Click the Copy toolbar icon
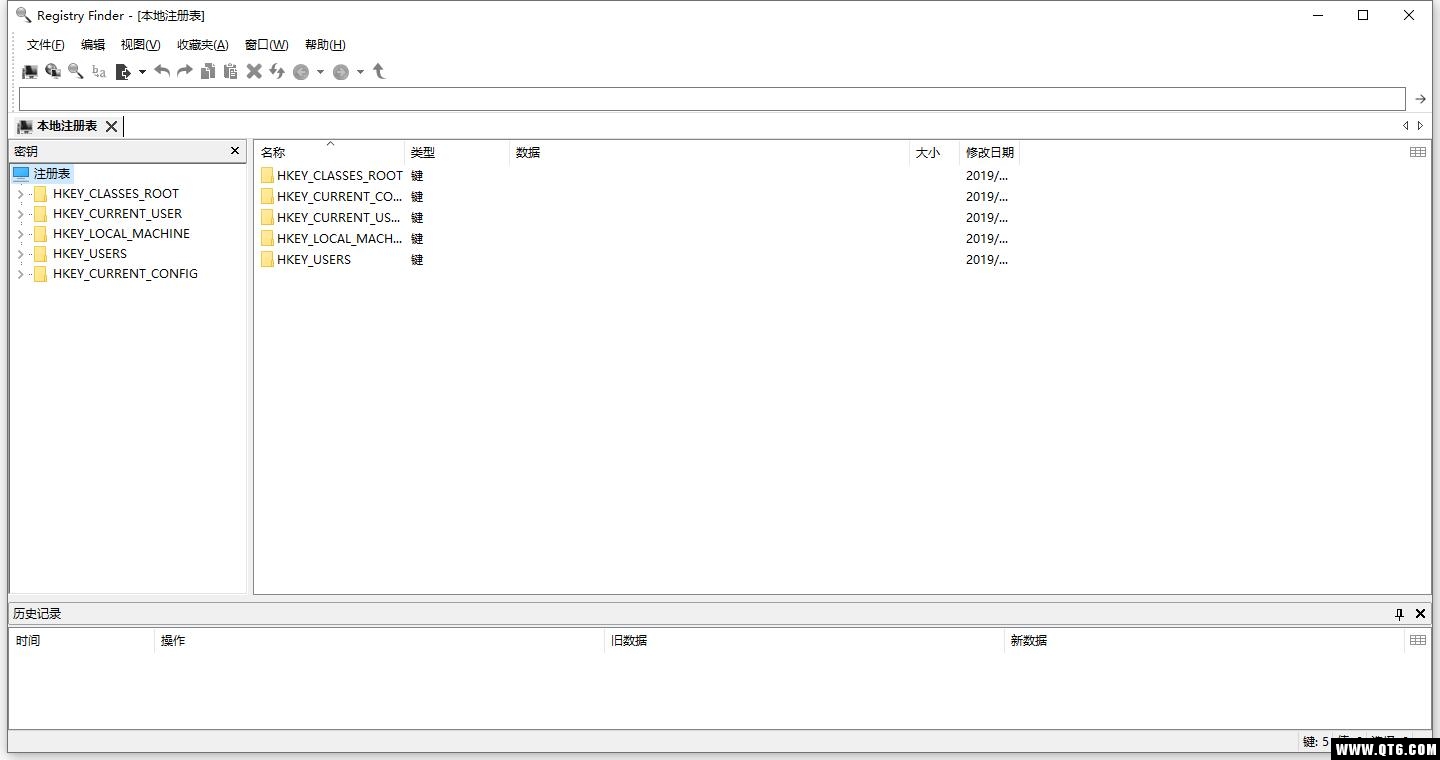Image resolution: width=1440 pixels, height=760 pixels. 208,71
